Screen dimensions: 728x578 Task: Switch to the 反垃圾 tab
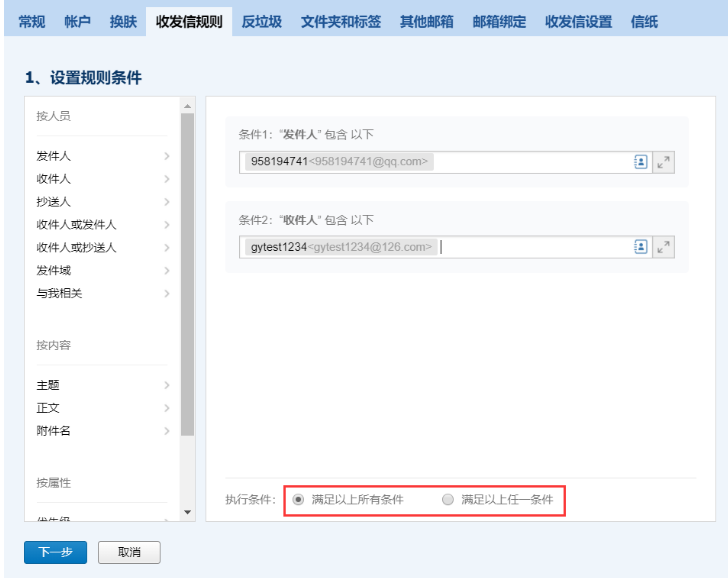pyautogui.click(x=261, y=22)
